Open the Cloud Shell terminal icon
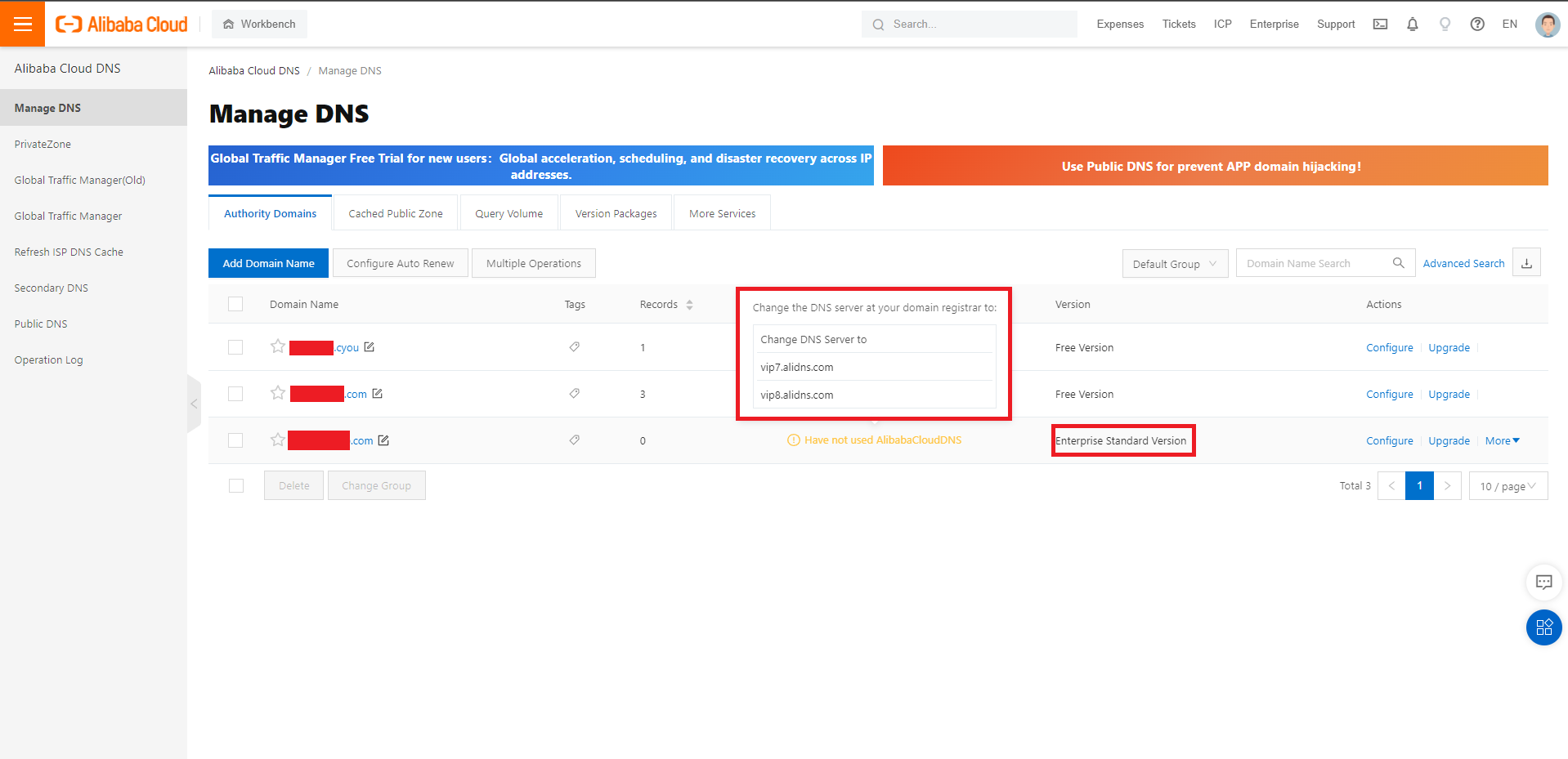 [1380, 25]
